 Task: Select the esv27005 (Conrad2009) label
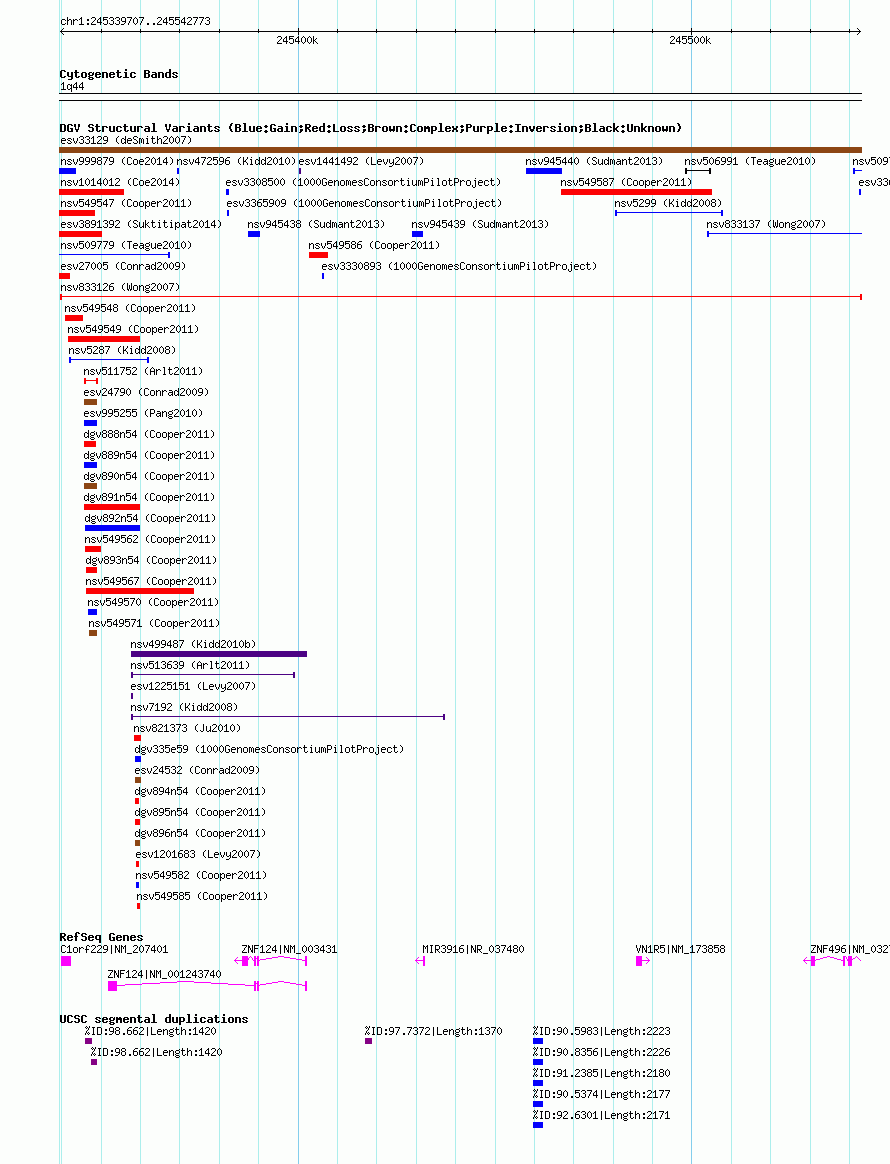coord(122,266)
